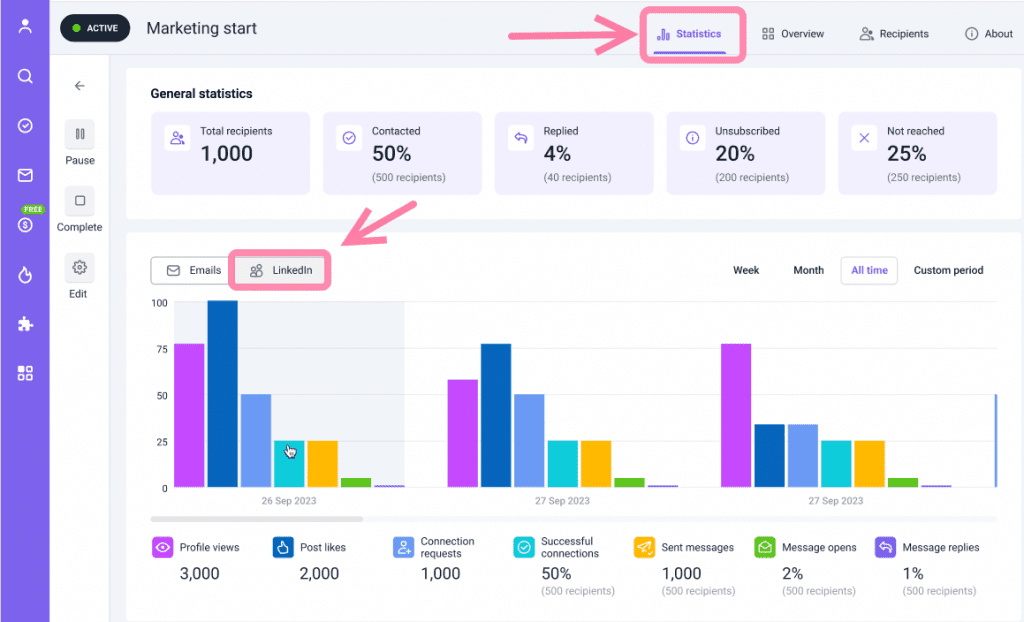The height and width of the screenshot is (622, 1024).
Task: Select the mail campaigns icon in the sidebar
Action: tap(24, 175)
